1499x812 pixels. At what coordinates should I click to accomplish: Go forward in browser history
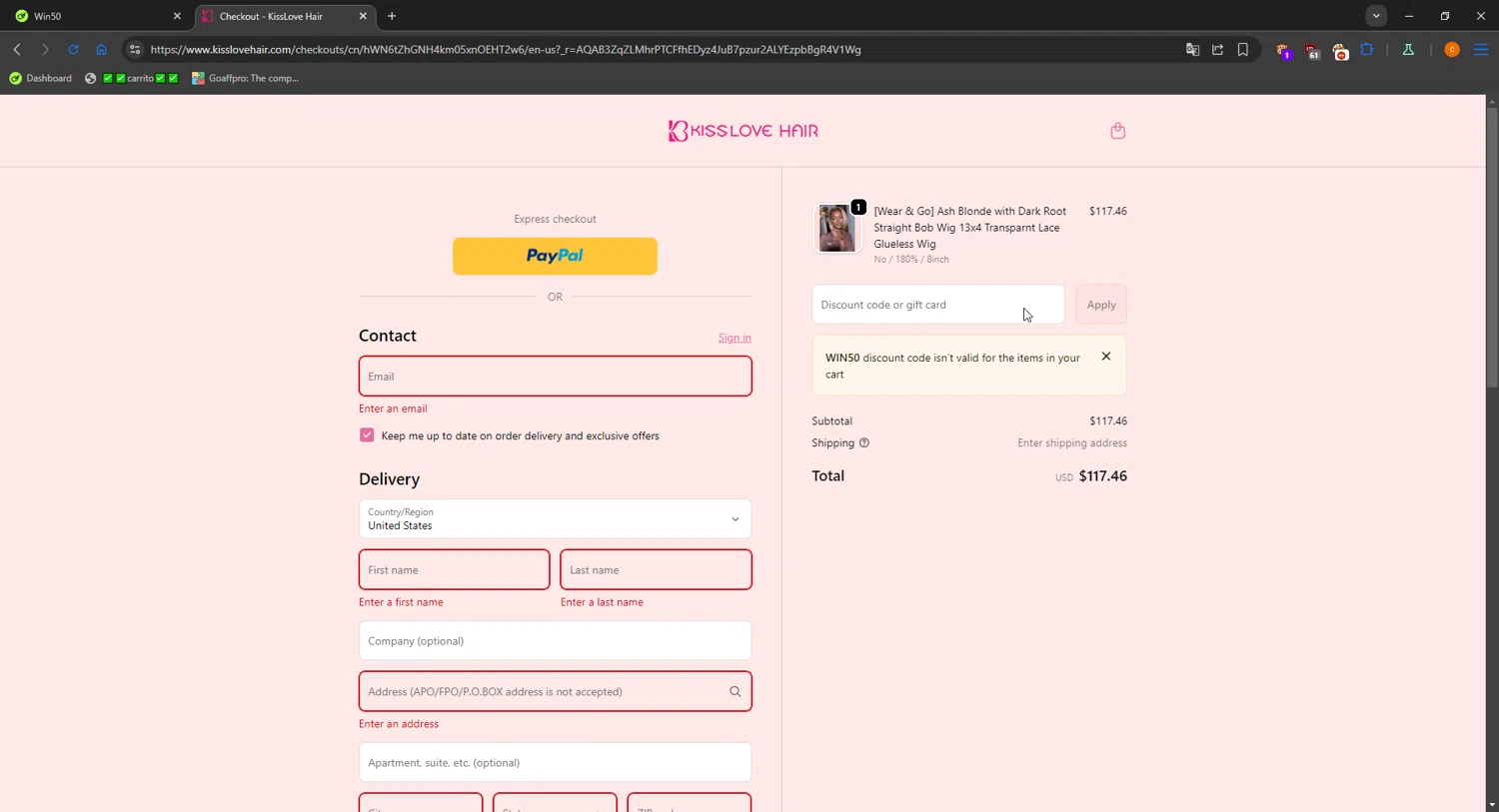point(45,49)
